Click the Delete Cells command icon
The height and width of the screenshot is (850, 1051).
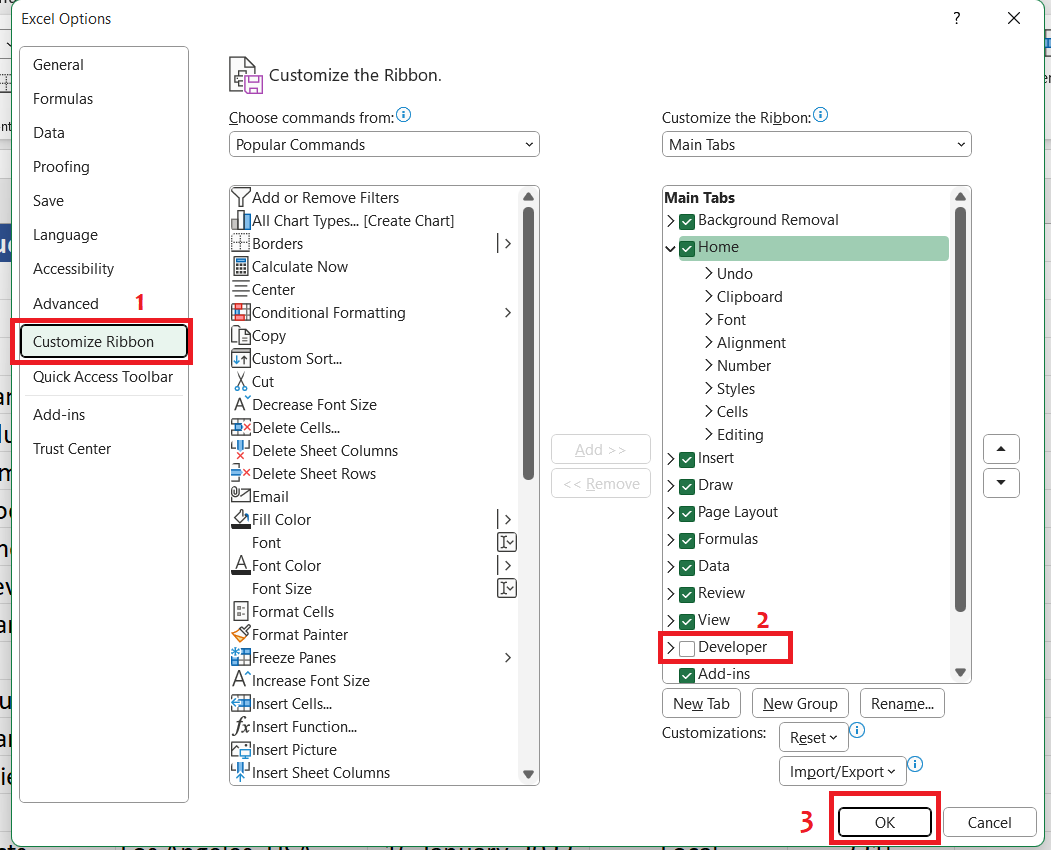[241, 428]
